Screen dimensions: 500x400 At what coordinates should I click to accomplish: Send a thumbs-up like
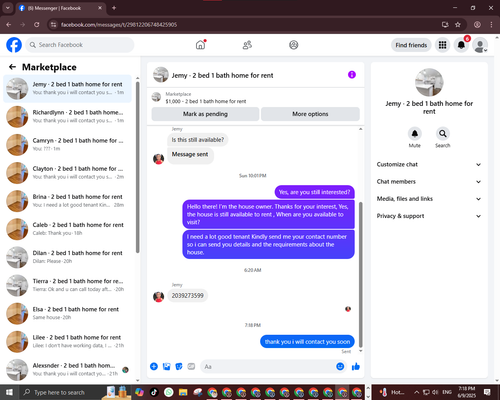[356, 367]
